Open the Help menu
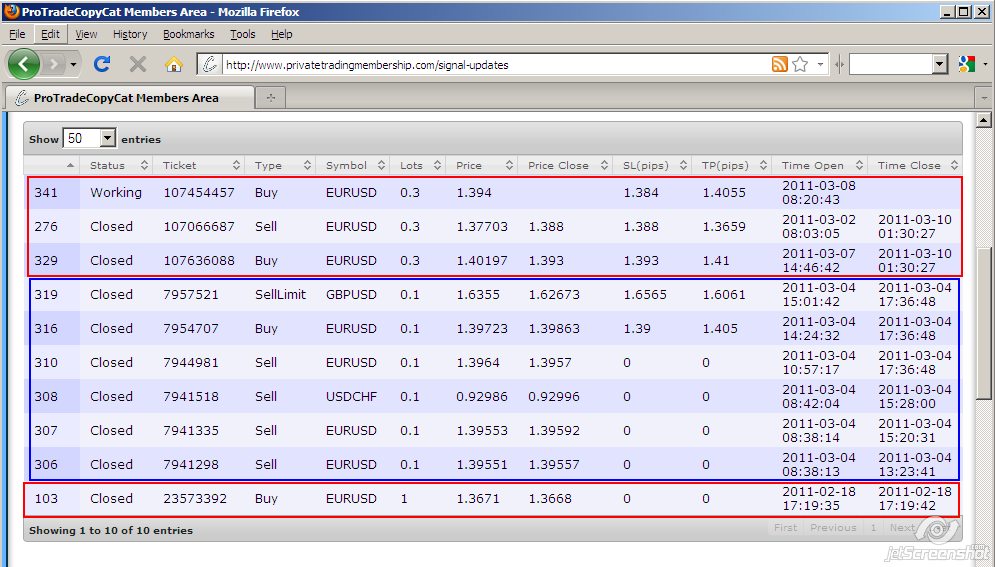Screen dimensions: 995x567 coord(282,34)
